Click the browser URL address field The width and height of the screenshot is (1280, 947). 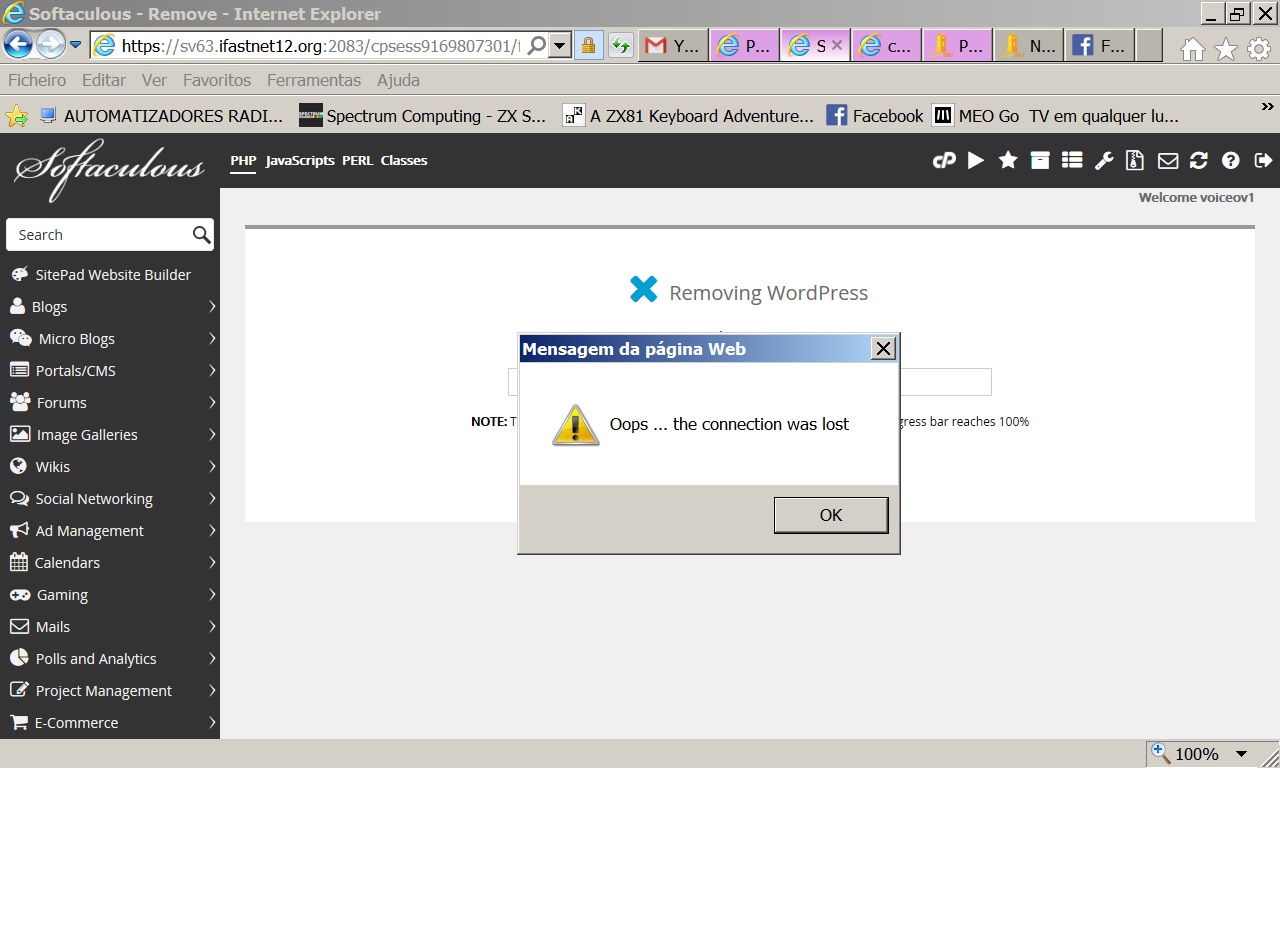322,45
